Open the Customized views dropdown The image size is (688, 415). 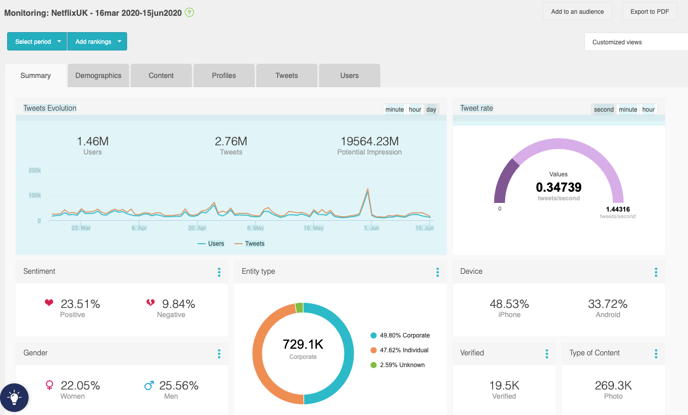click(636, 42)
